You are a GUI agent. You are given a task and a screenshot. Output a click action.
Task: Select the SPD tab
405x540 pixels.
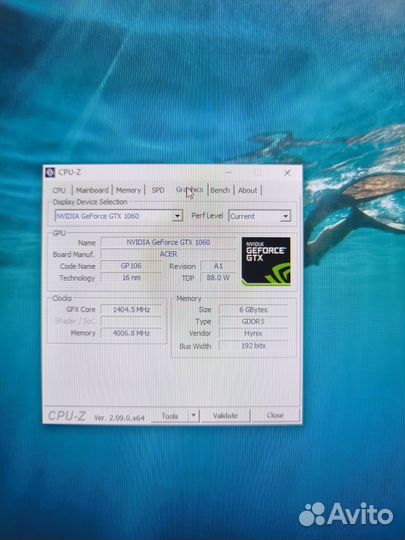coord(158,190)
